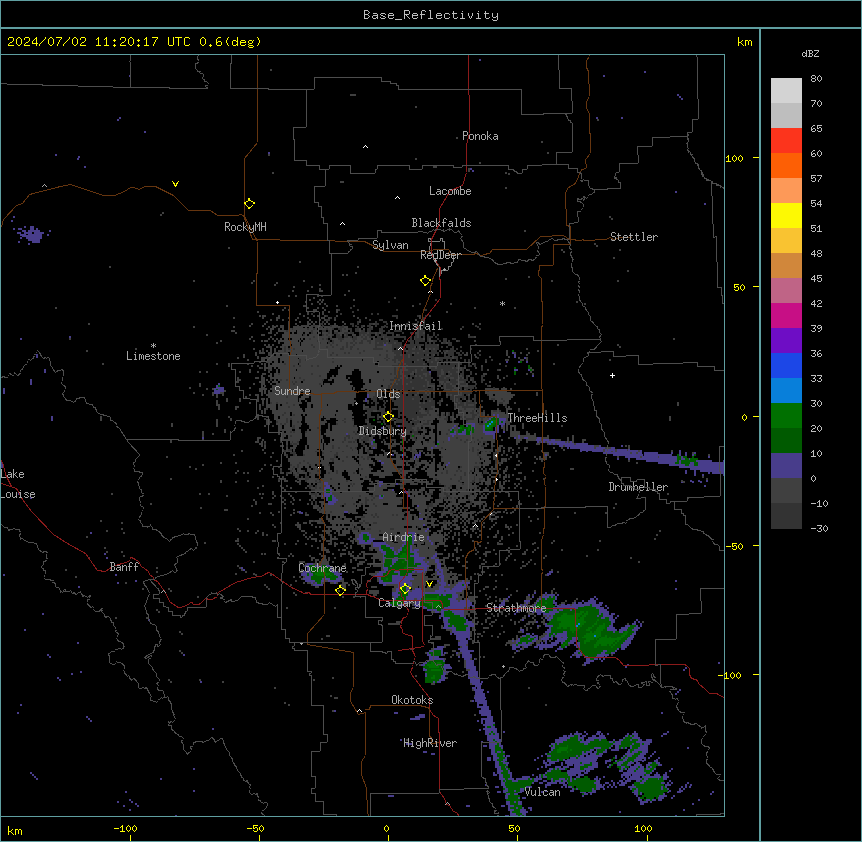Click the dBZ legend heading
The width and height of the screenshot is (862, 842).
[x=810, y=53]
